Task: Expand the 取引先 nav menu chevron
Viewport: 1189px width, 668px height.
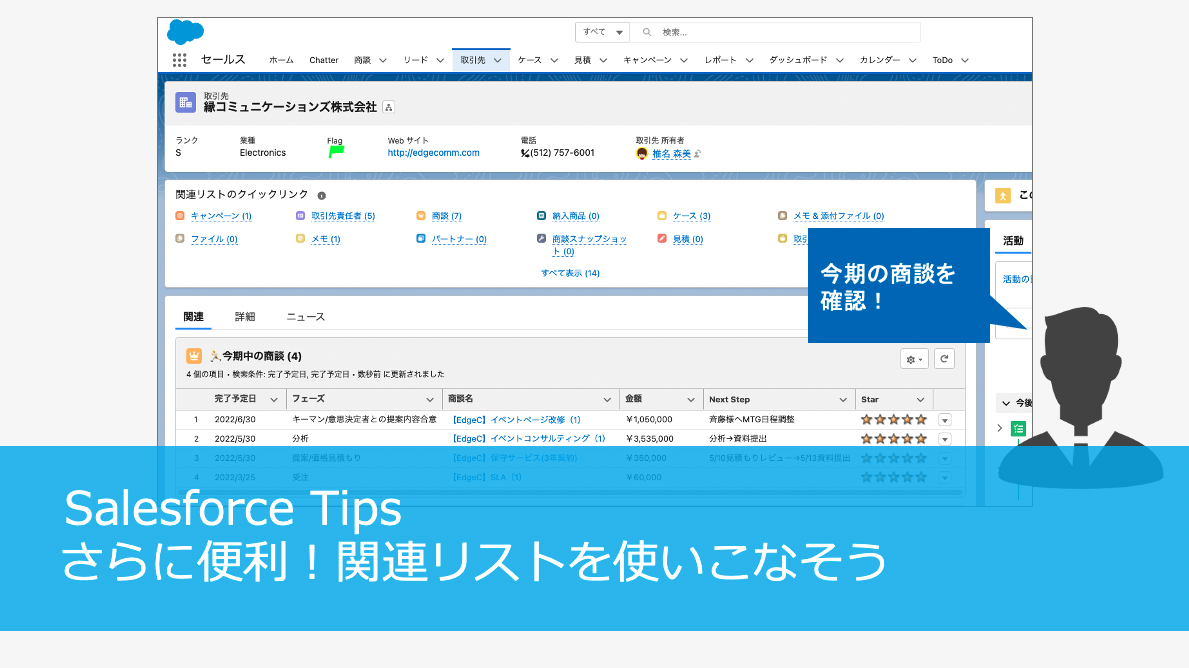Action: pos(497,61)
